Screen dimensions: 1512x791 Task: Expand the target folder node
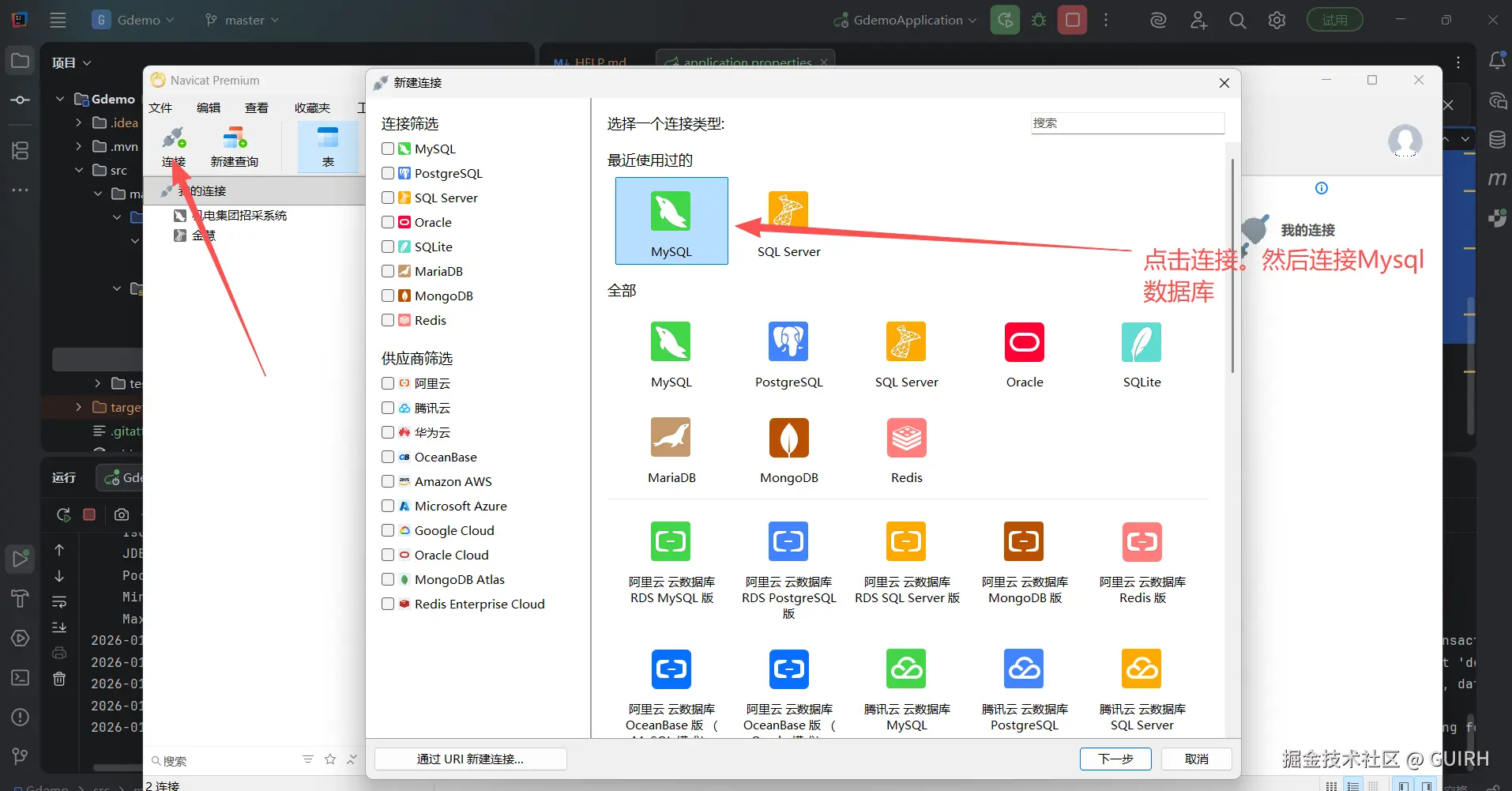click(78, 407)
